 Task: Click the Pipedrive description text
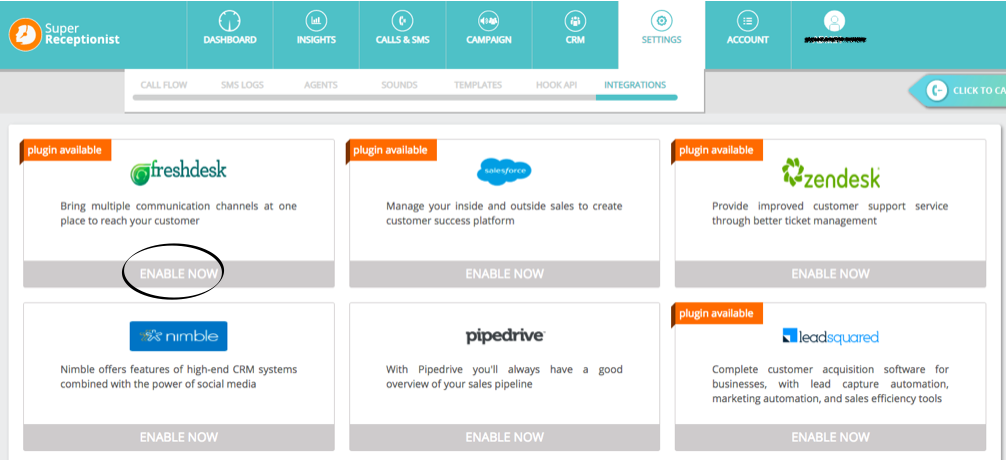click(504, 377)
